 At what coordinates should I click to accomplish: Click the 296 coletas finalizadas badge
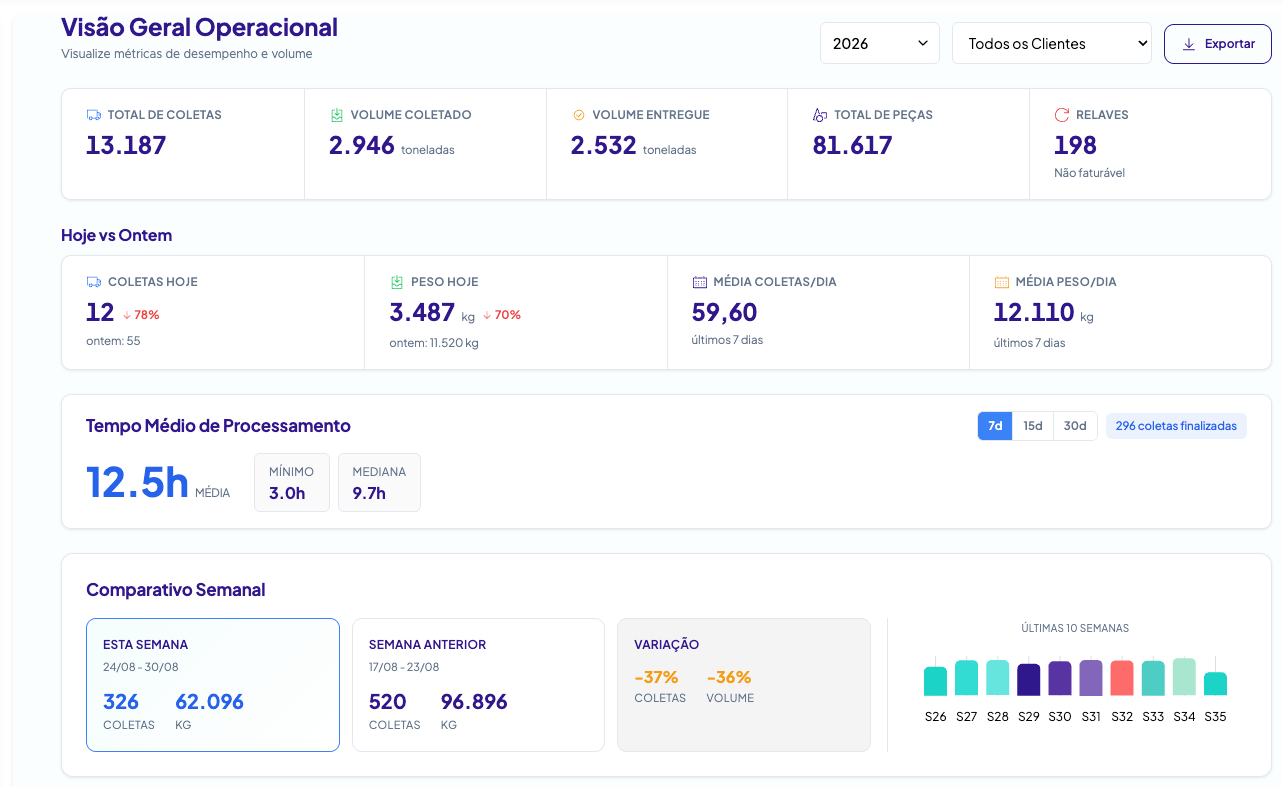click(1176, 426)
